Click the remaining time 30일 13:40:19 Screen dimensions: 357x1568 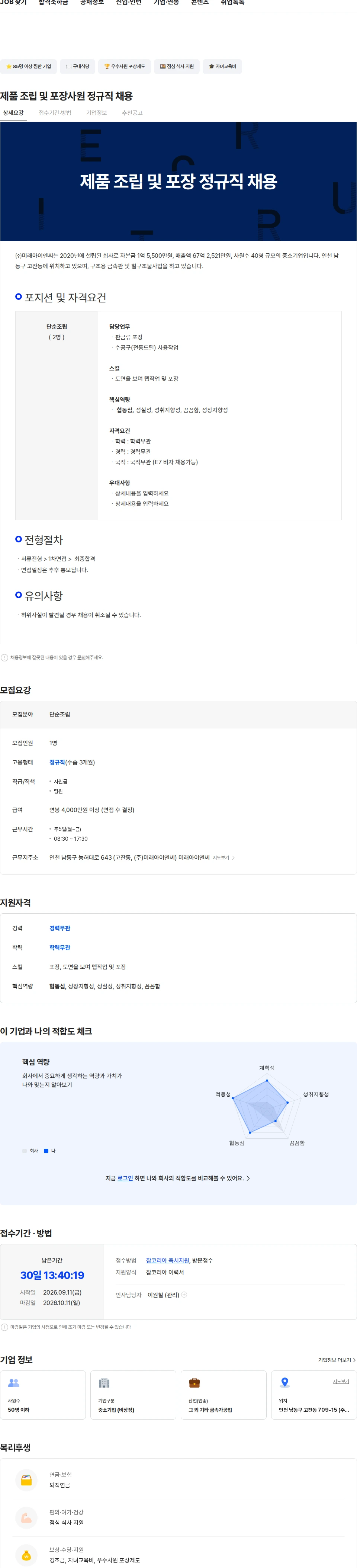tap(52, 1275)
